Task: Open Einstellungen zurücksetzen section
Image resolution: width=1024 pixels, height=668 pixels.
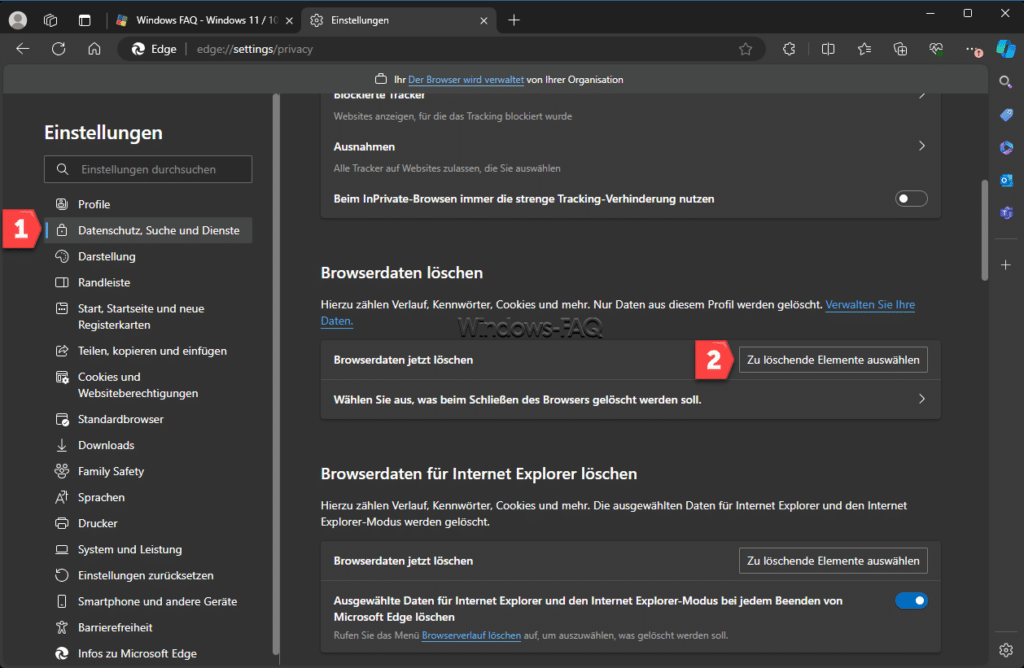Action: point(149,575)
